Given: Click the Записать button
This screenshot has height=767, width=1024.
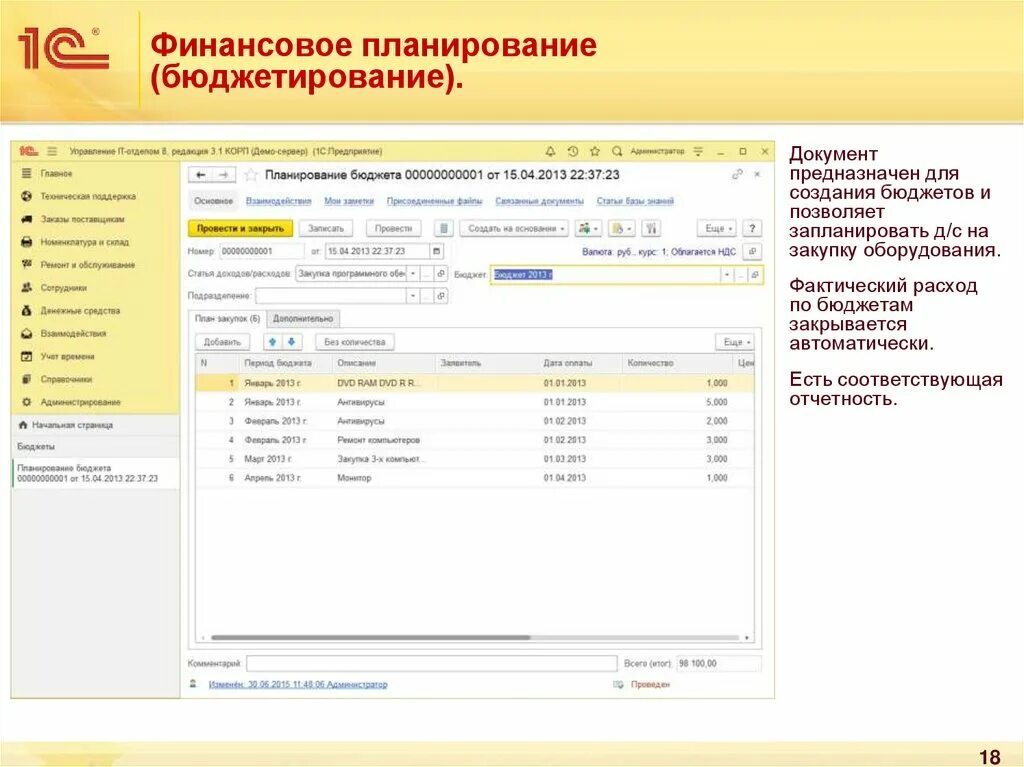Looking at the screenshot, I should point(326,229).
